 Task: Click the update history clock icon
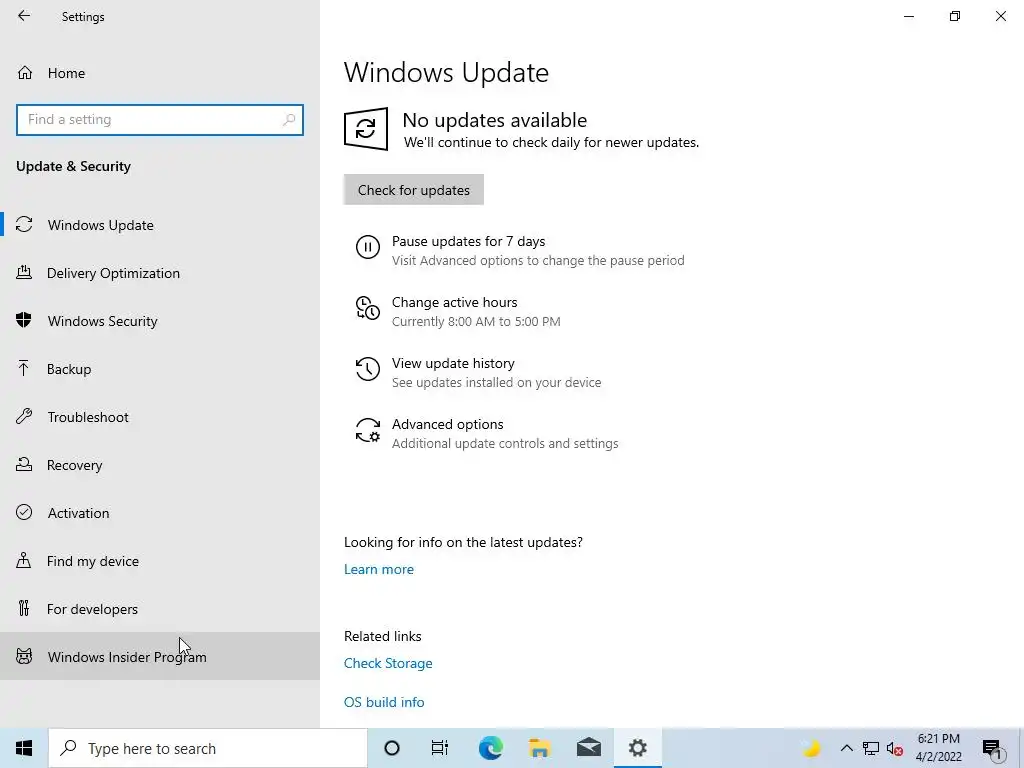[368, 369]
